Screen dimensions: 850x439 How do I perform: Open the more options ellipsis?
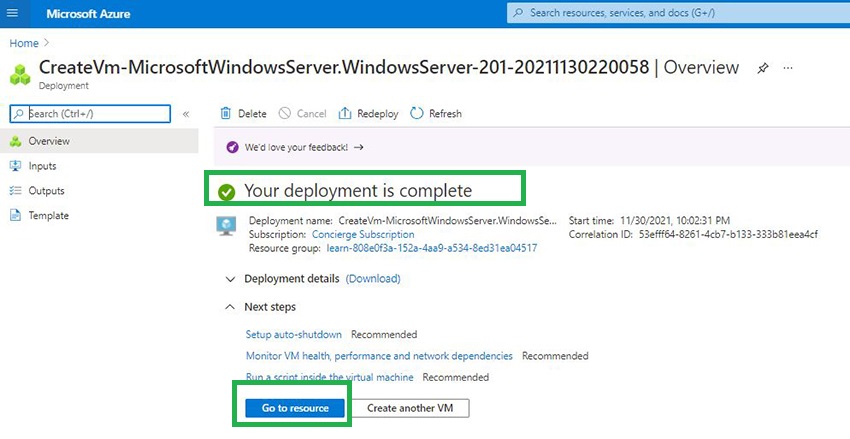(x=788, y=68)
